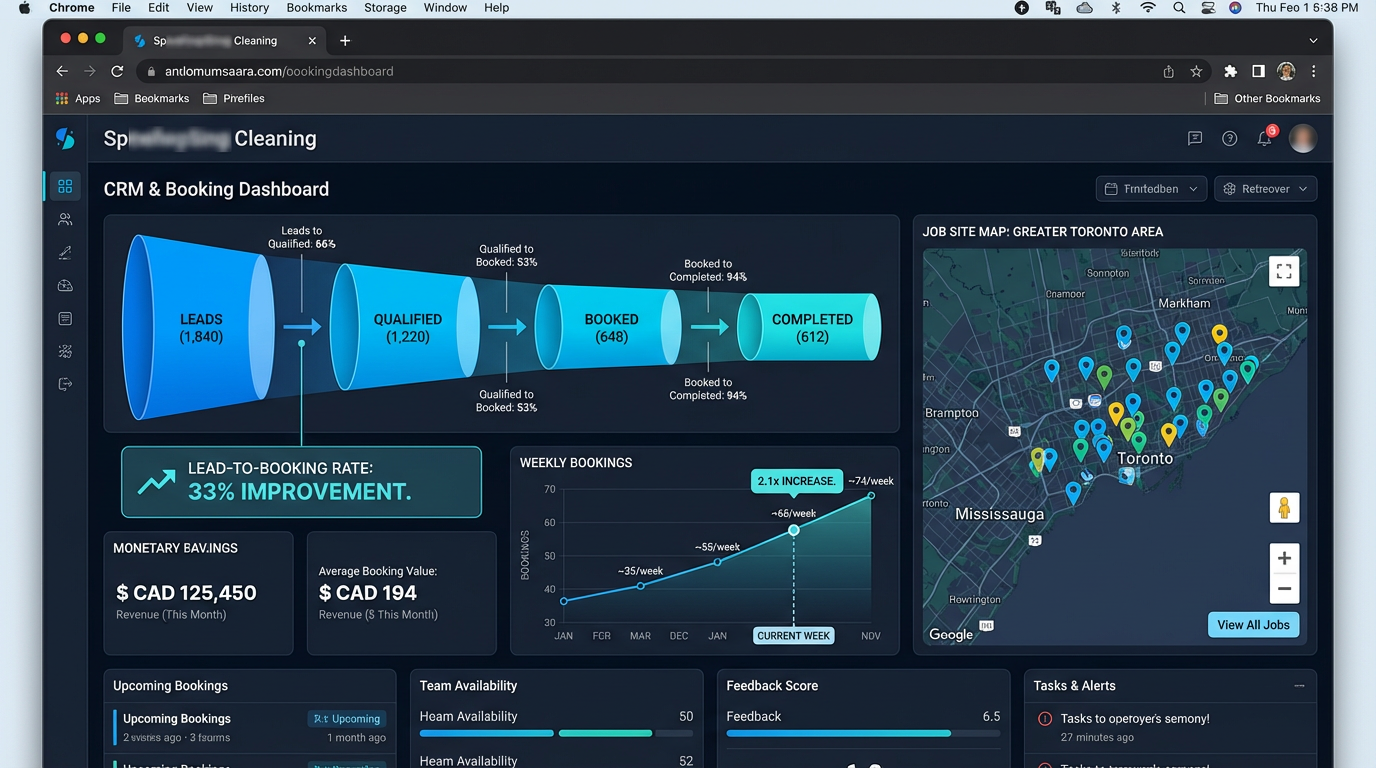Toggle Chrome side panel icon
This screenshot has height=768, width=1376.
tap(1258, 71)
